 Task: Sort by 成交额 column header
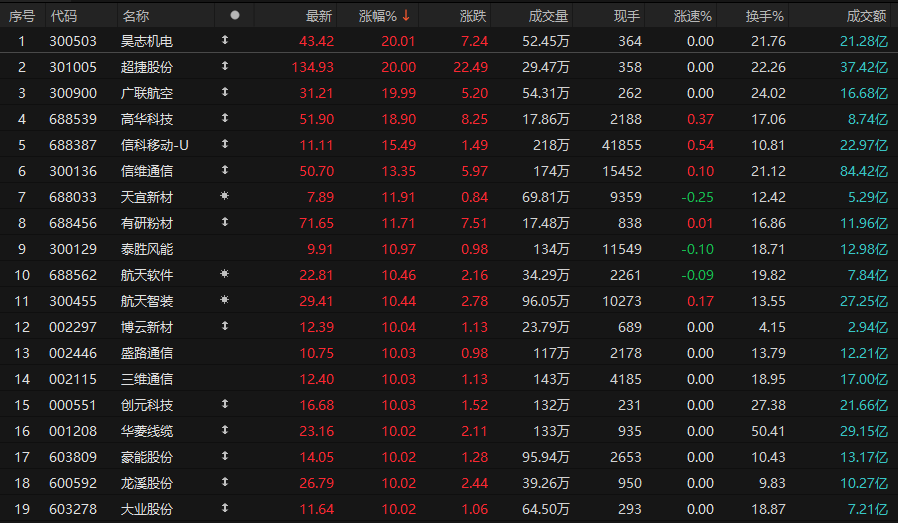(867, 16)
